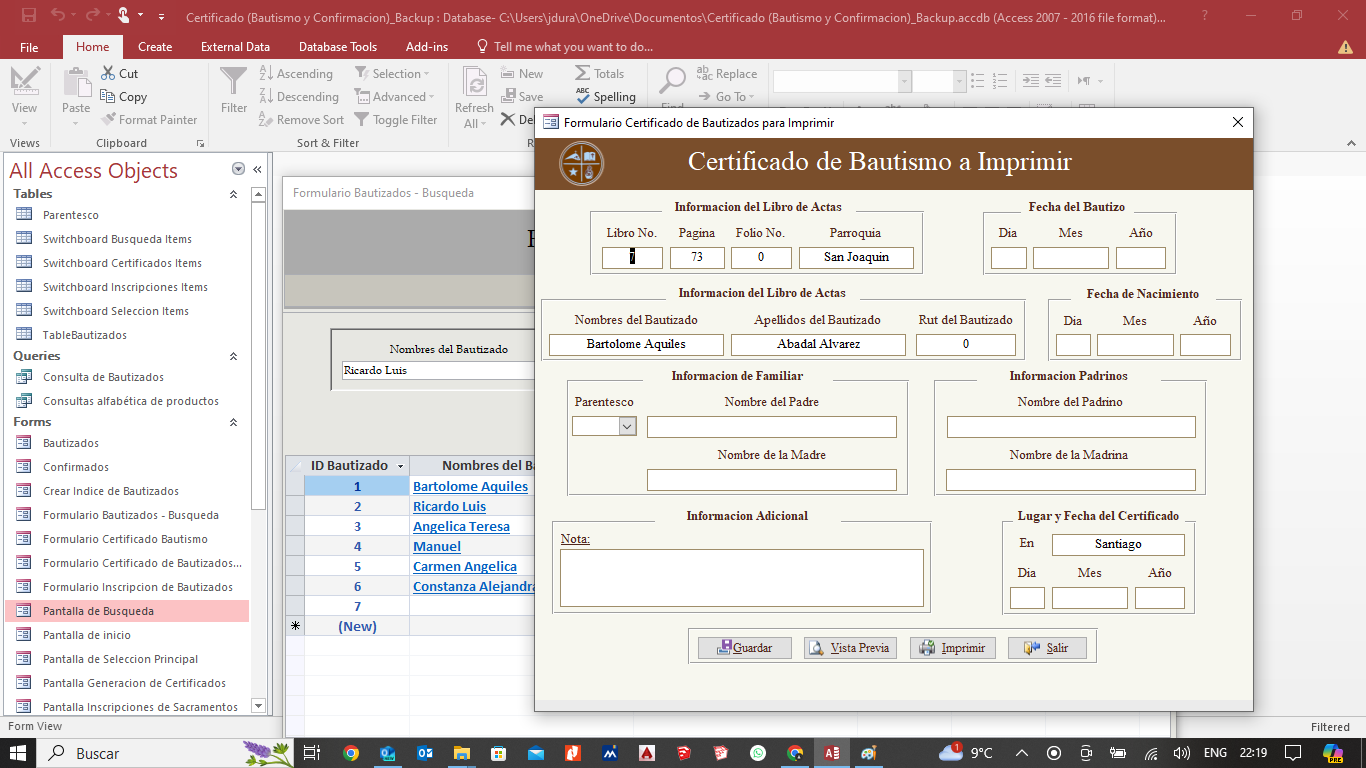This screenshot has width=1366, height=768.
Task: Sort Ascending in Sort & Filter
Action: 296,73
